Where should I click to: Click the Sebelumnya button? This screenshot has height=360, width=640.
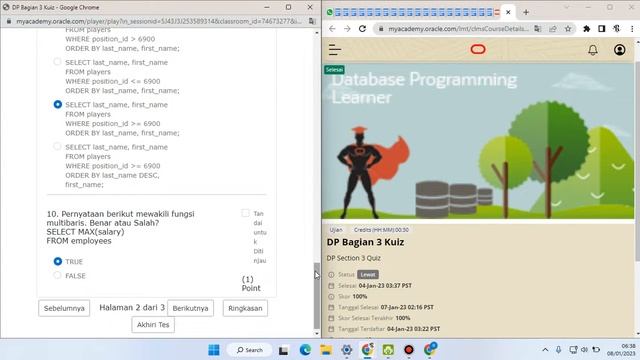click(64, 308)
